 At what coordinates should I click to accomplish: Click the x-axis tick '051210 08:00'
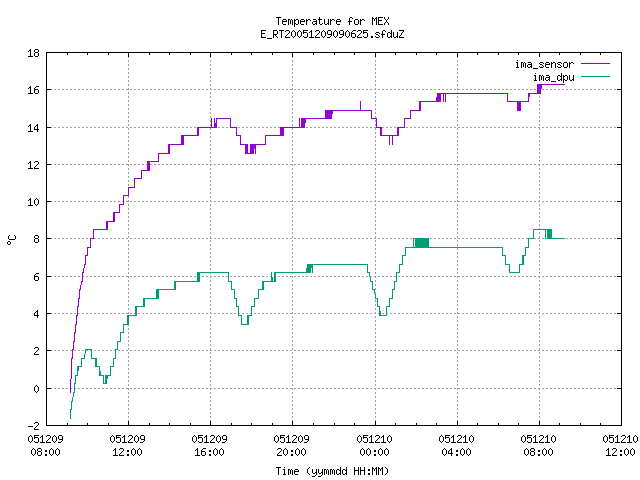click(x=538, y=446)
